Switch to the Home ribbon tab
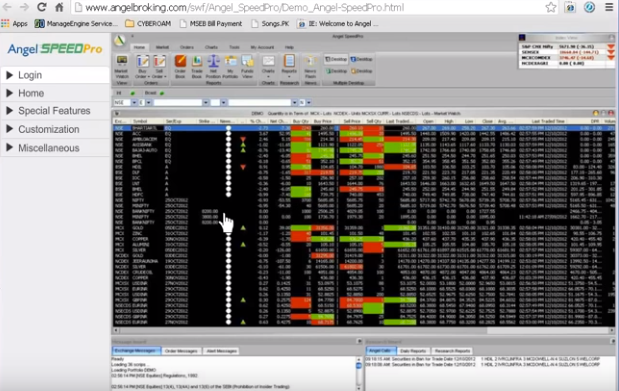 (139, 47)
